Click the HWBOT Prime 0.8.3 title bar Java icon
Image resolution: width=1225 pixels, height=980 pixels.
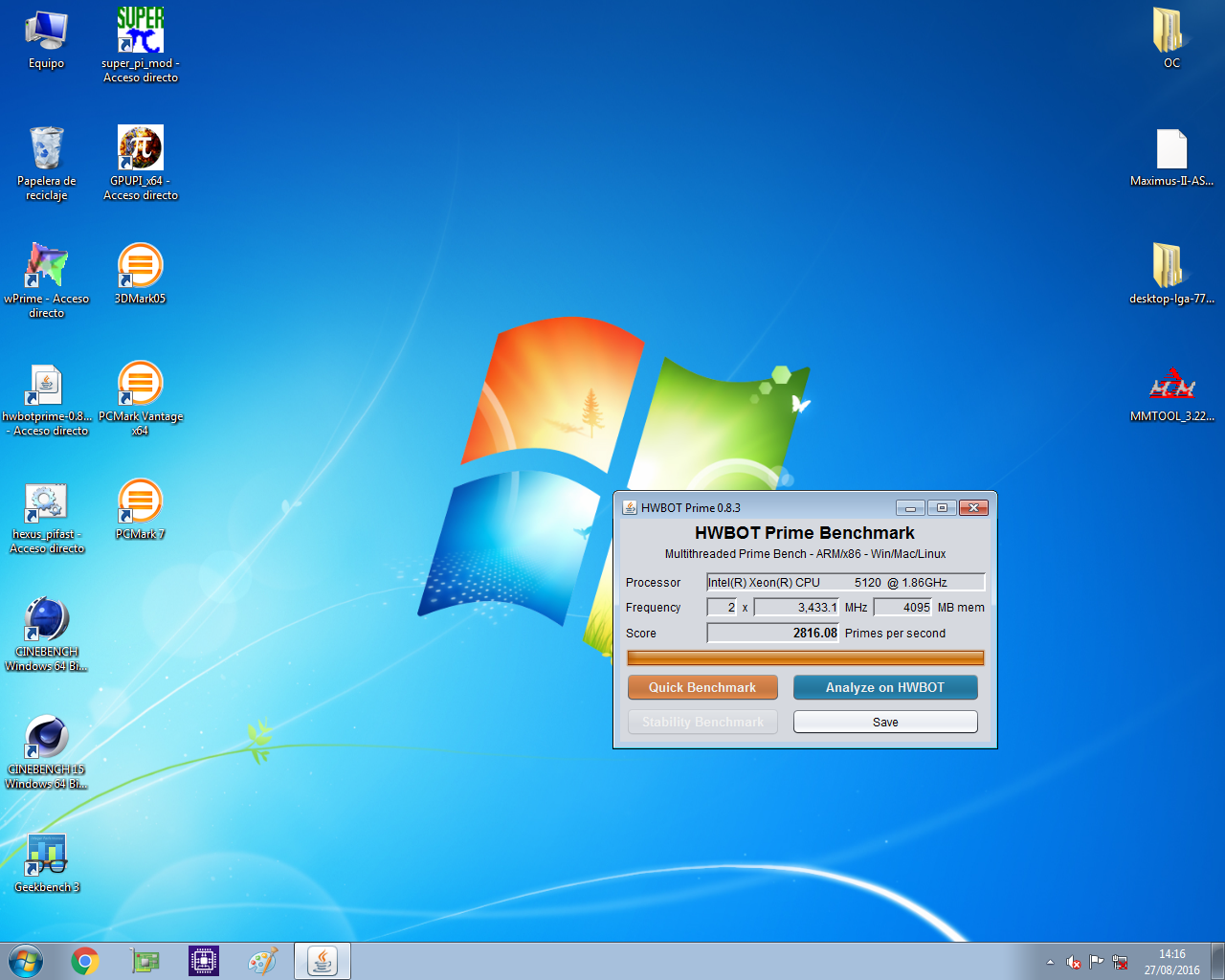coord(630,507)
